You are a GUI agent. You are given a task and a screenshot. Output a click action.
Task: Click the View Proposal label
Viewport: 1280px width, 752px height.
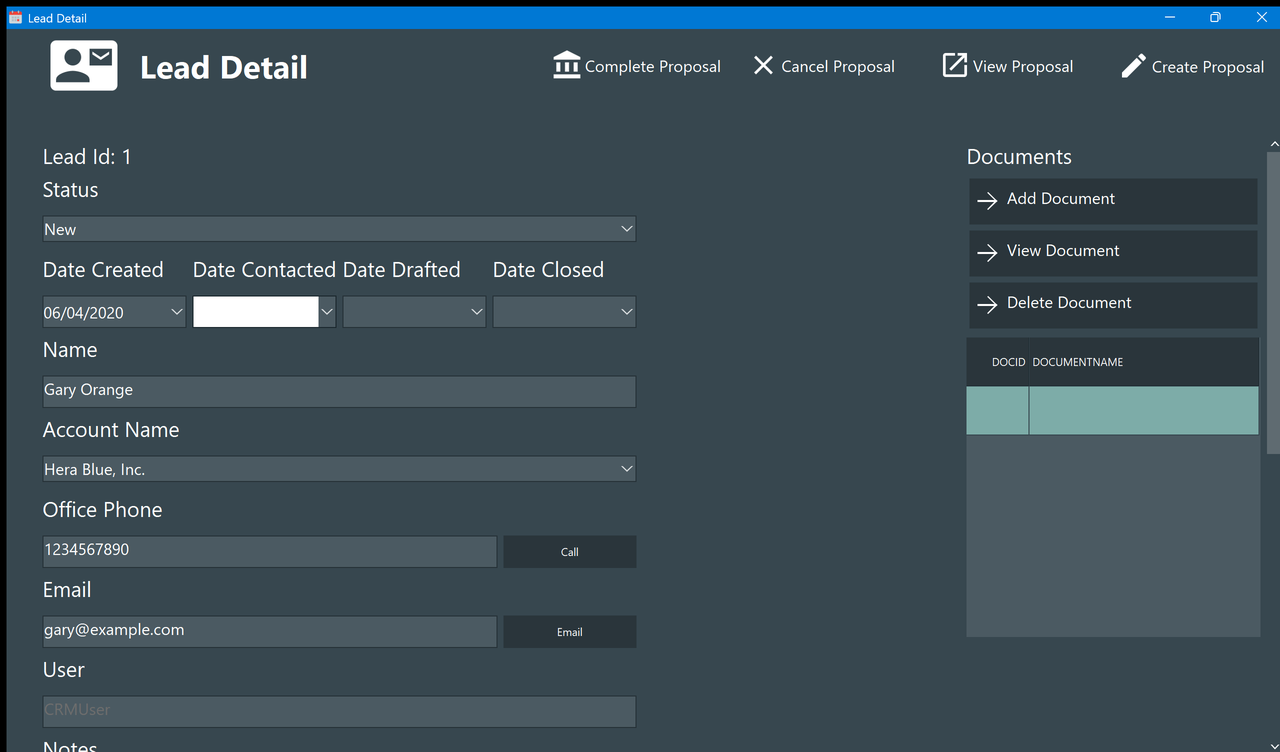(x=1023, y=66)
